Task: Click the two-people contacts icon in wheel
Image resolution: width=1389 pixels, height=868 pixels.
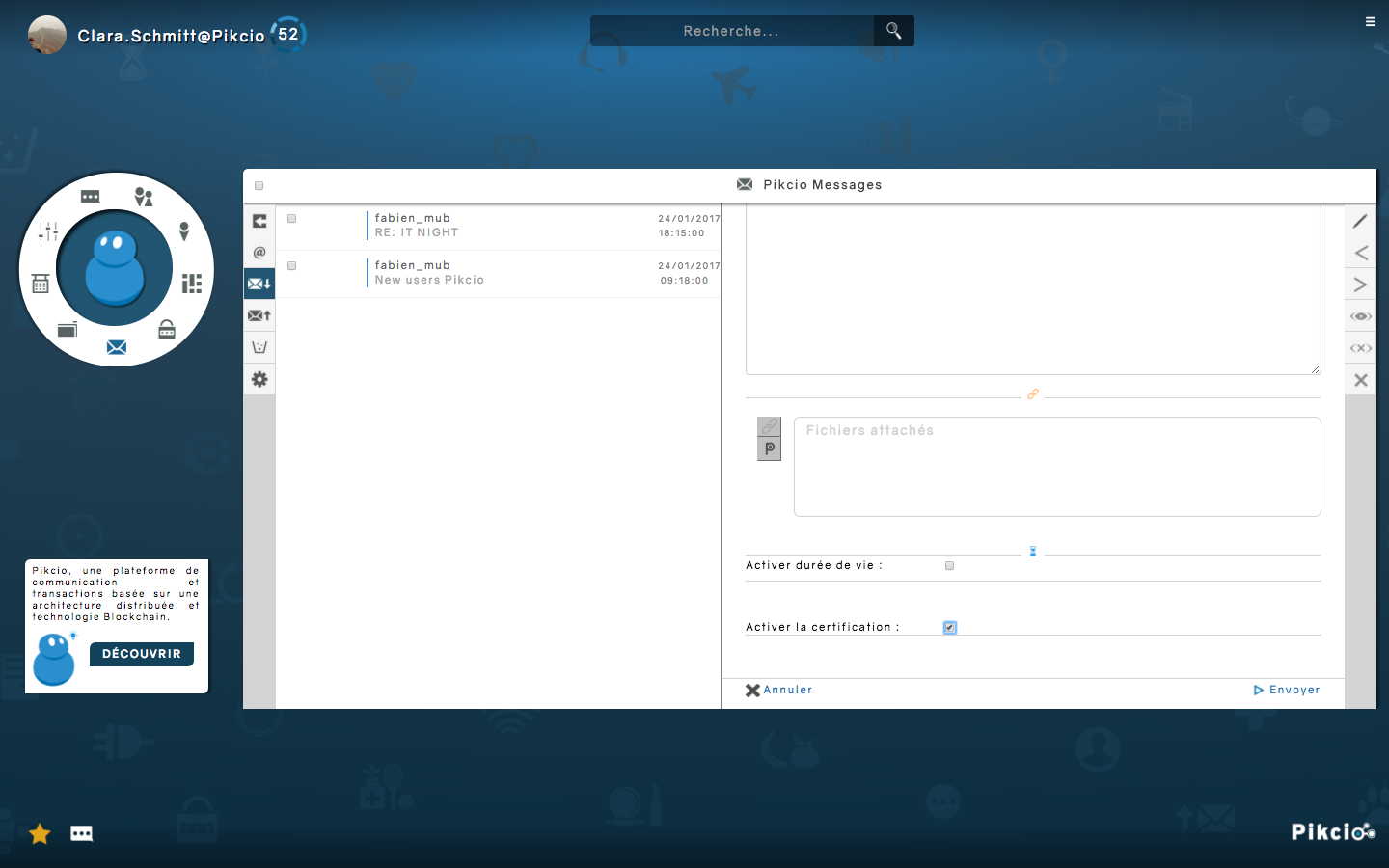Action: point(144,197)
